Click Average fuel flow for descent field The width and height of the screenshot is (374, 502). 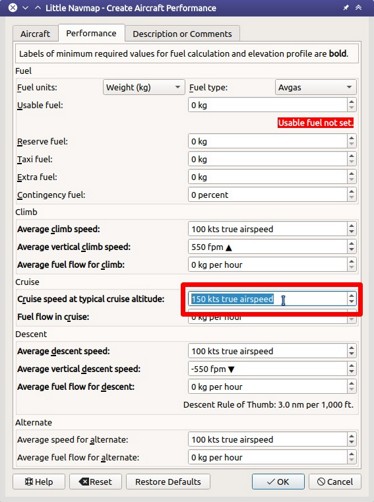[x=268, y=387]
